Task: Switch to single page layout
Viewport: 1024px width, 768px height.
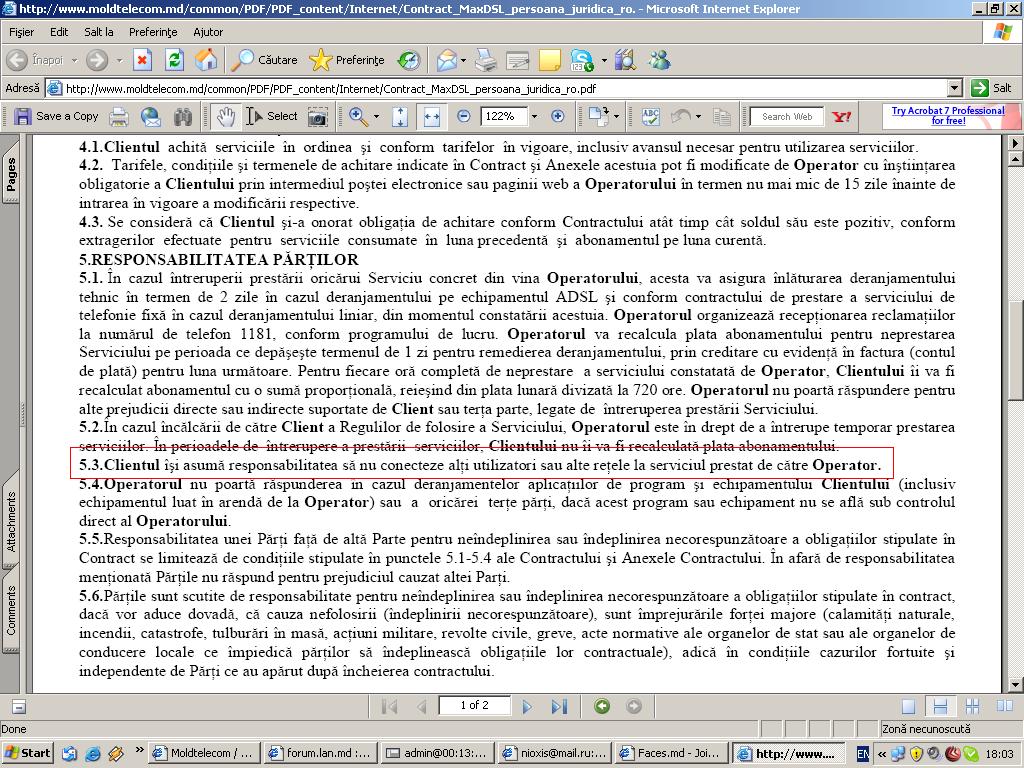Action: tap(908, 707)
